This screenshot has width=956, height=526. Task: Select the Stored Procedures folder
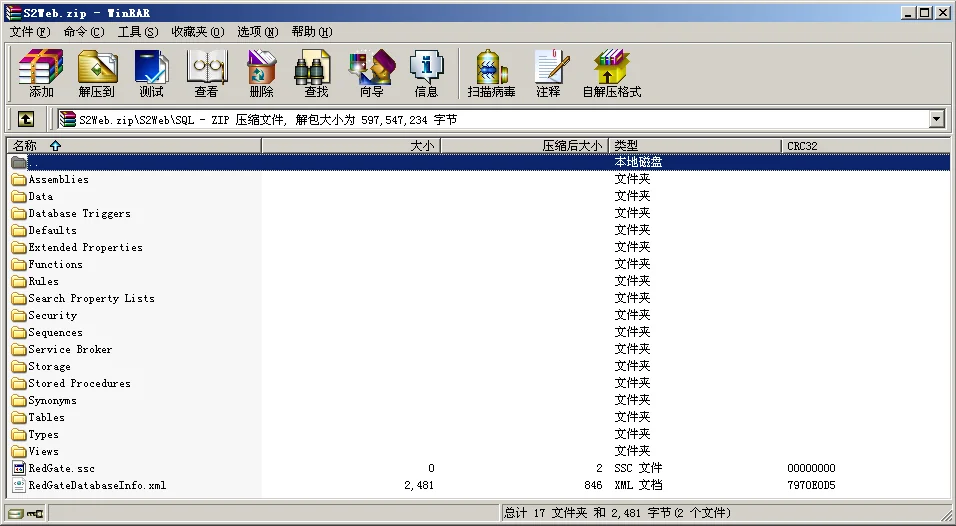[79, 383]
